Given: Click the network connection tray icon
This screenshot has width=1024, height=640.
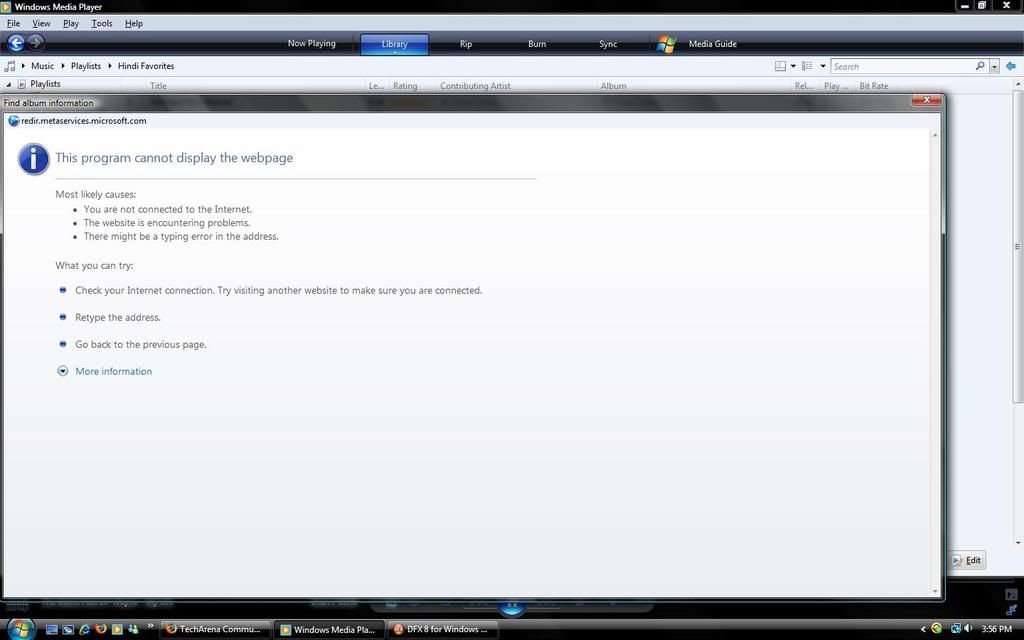Looking at the screenshot, I should [x=956, y=628].
